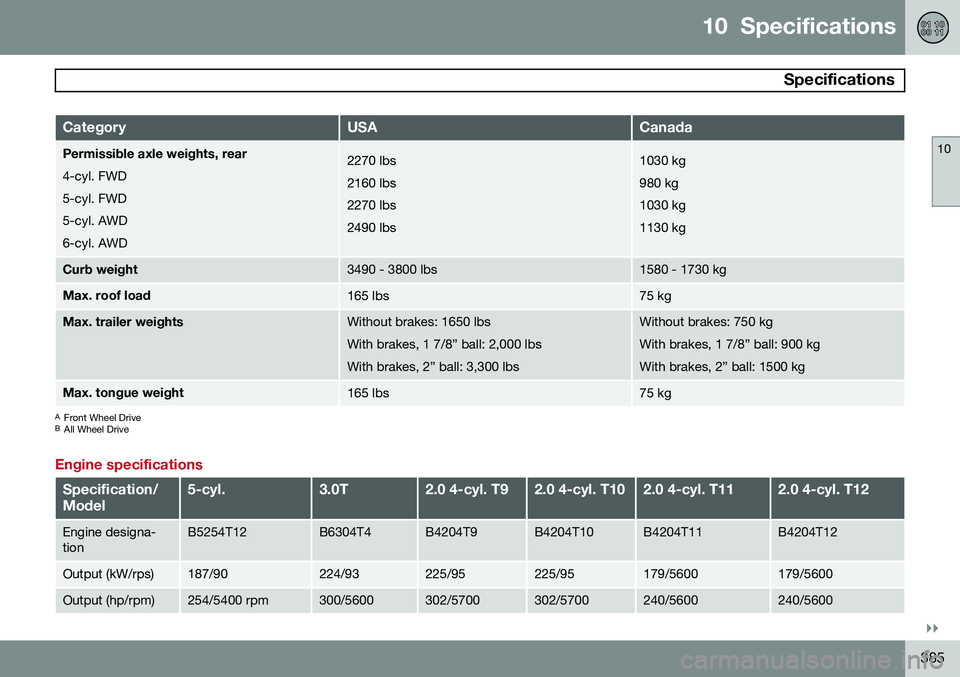
Task: Click the "Engine designation" row label
Action: [109, 540]
